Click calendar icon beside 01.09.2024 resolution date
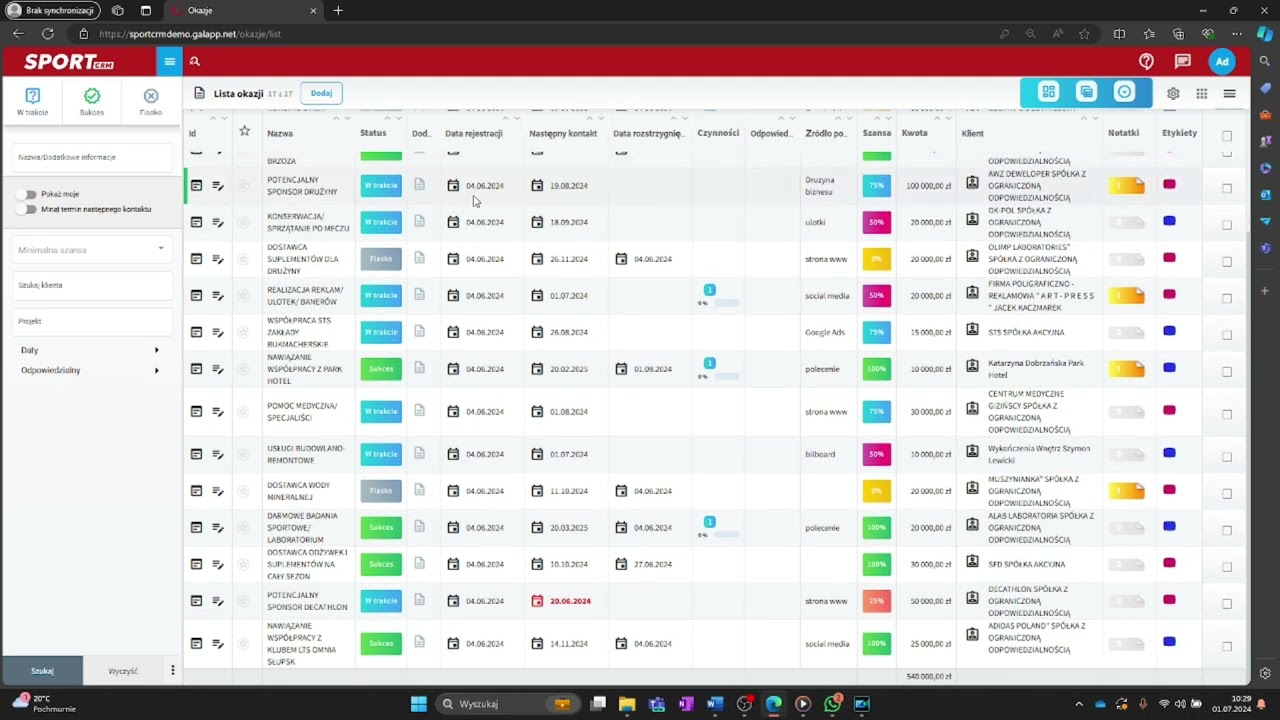Viewport: 1280px width, 720px height. (x=621, y=369)
